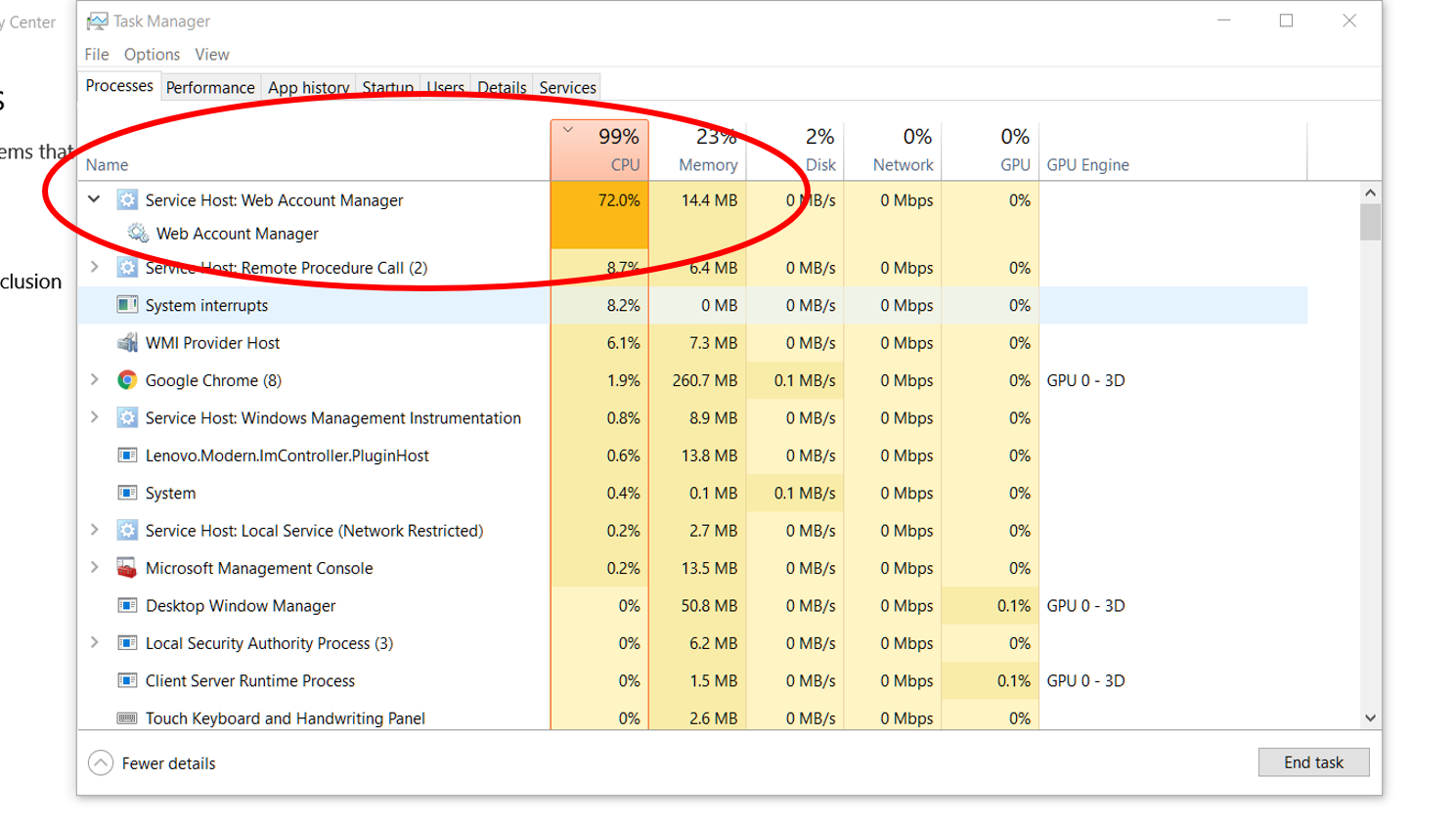Select Lenovo.Modern.ImController.PluginHost row text
The height and width of the screenshot is (825, 1456).
[x=287, y=456]
